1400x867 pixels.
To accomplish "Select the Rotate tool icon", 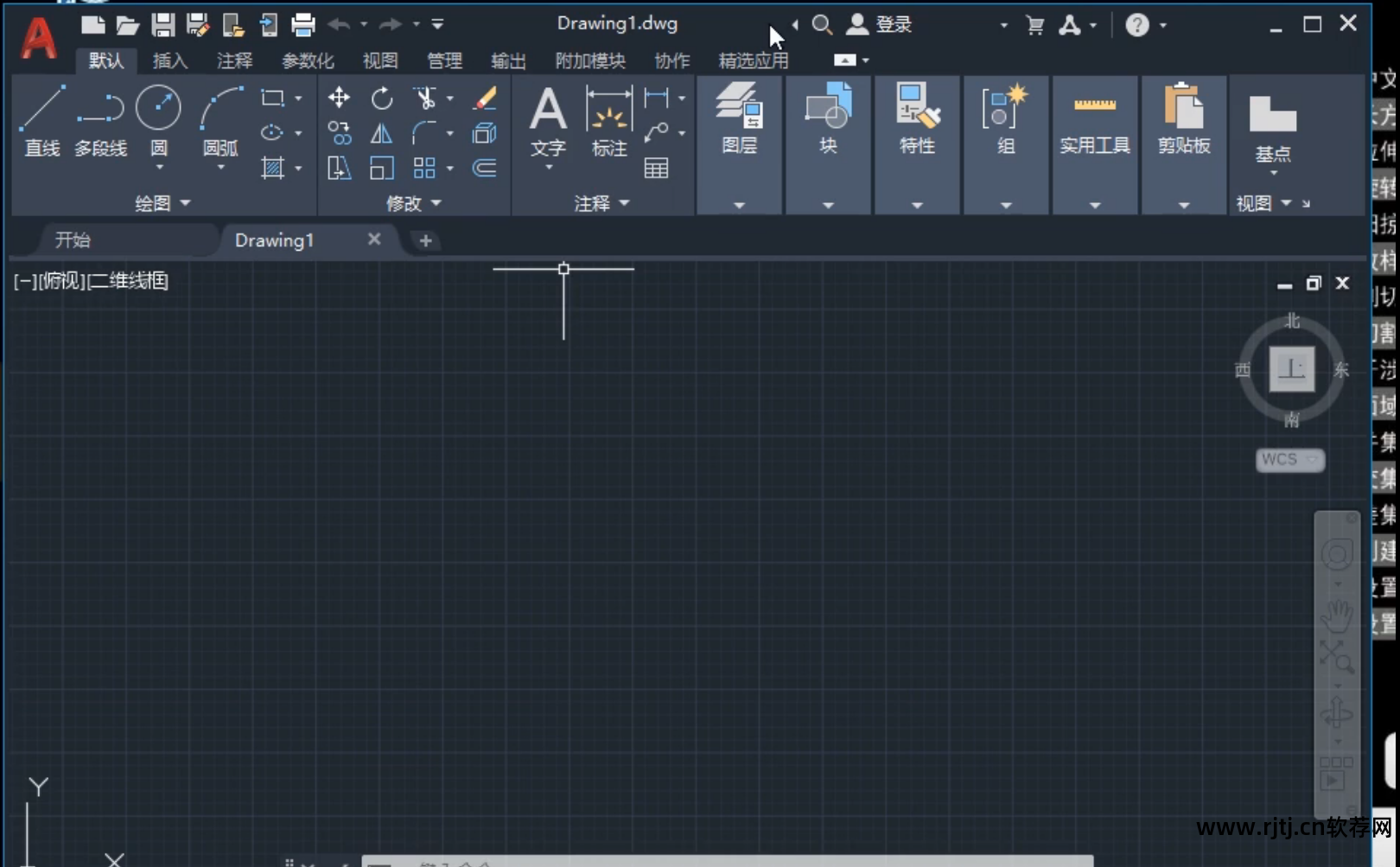I will click(381, 98).
